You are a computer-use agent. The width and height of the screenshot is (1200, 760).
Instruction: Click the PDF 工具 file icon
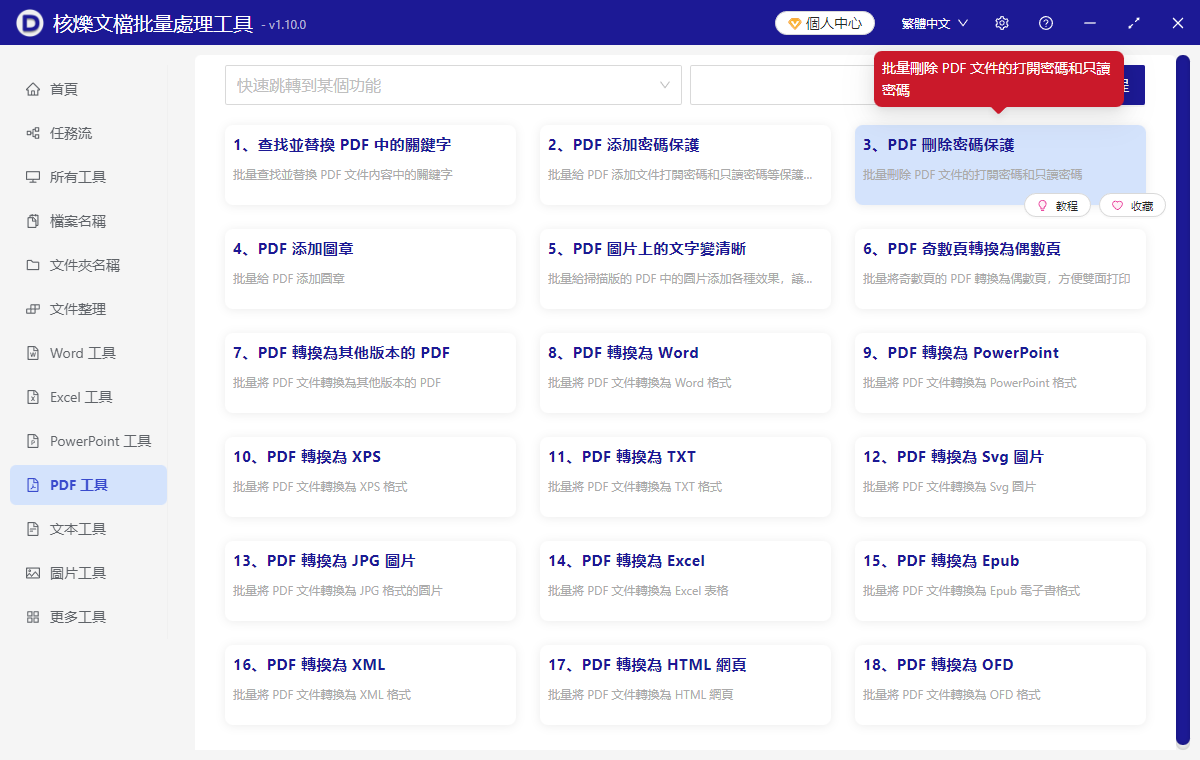(33, 485)
